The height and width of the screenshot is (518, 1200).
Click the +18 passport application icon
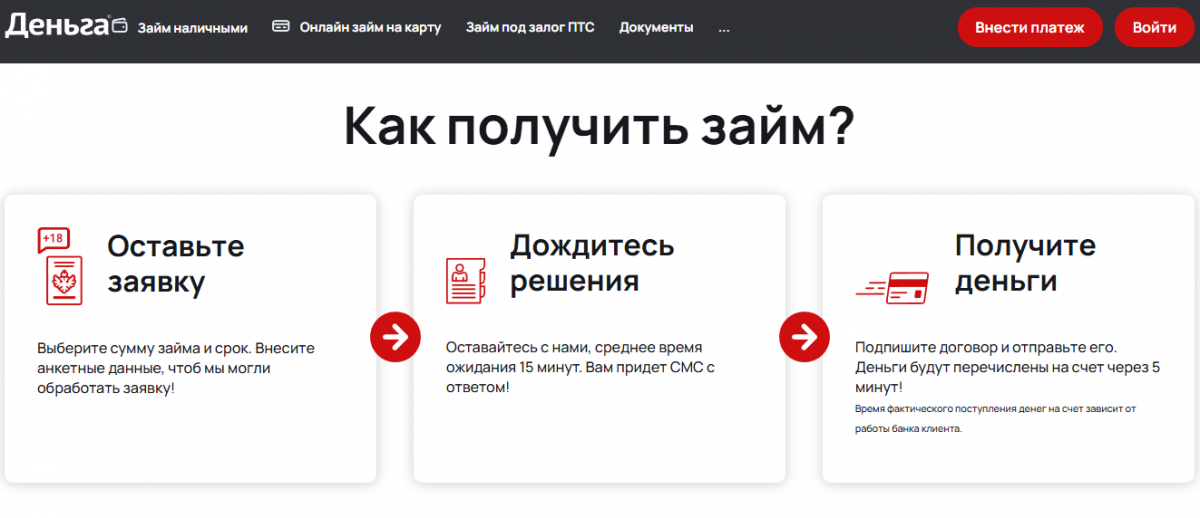click(59, 266)
